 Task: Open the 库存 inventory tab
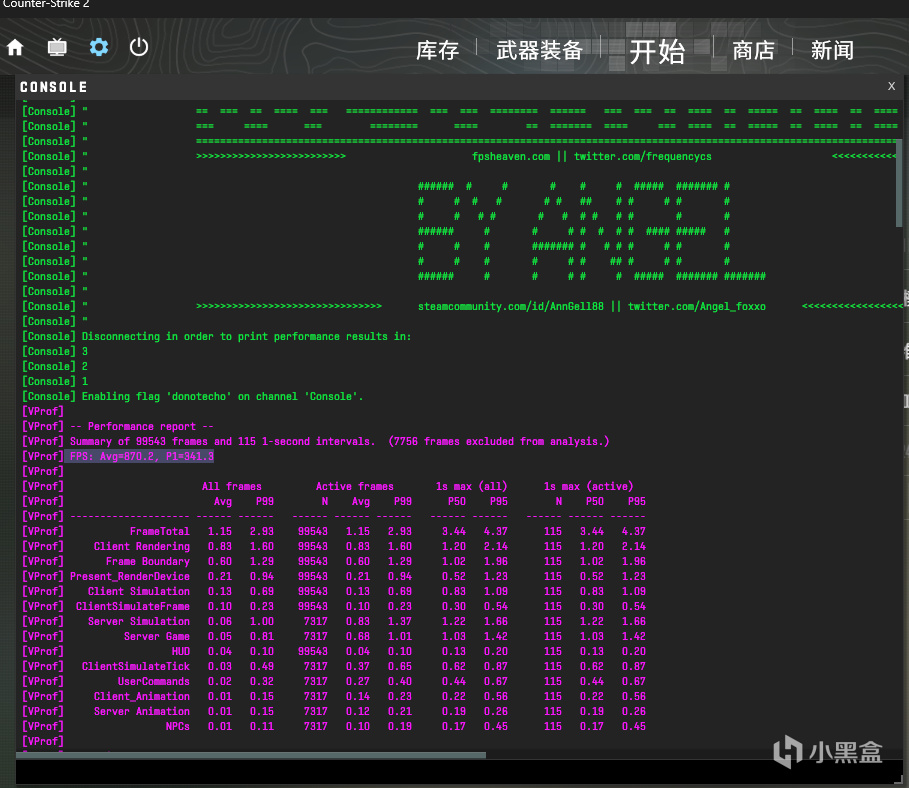(x=438, y=50)
